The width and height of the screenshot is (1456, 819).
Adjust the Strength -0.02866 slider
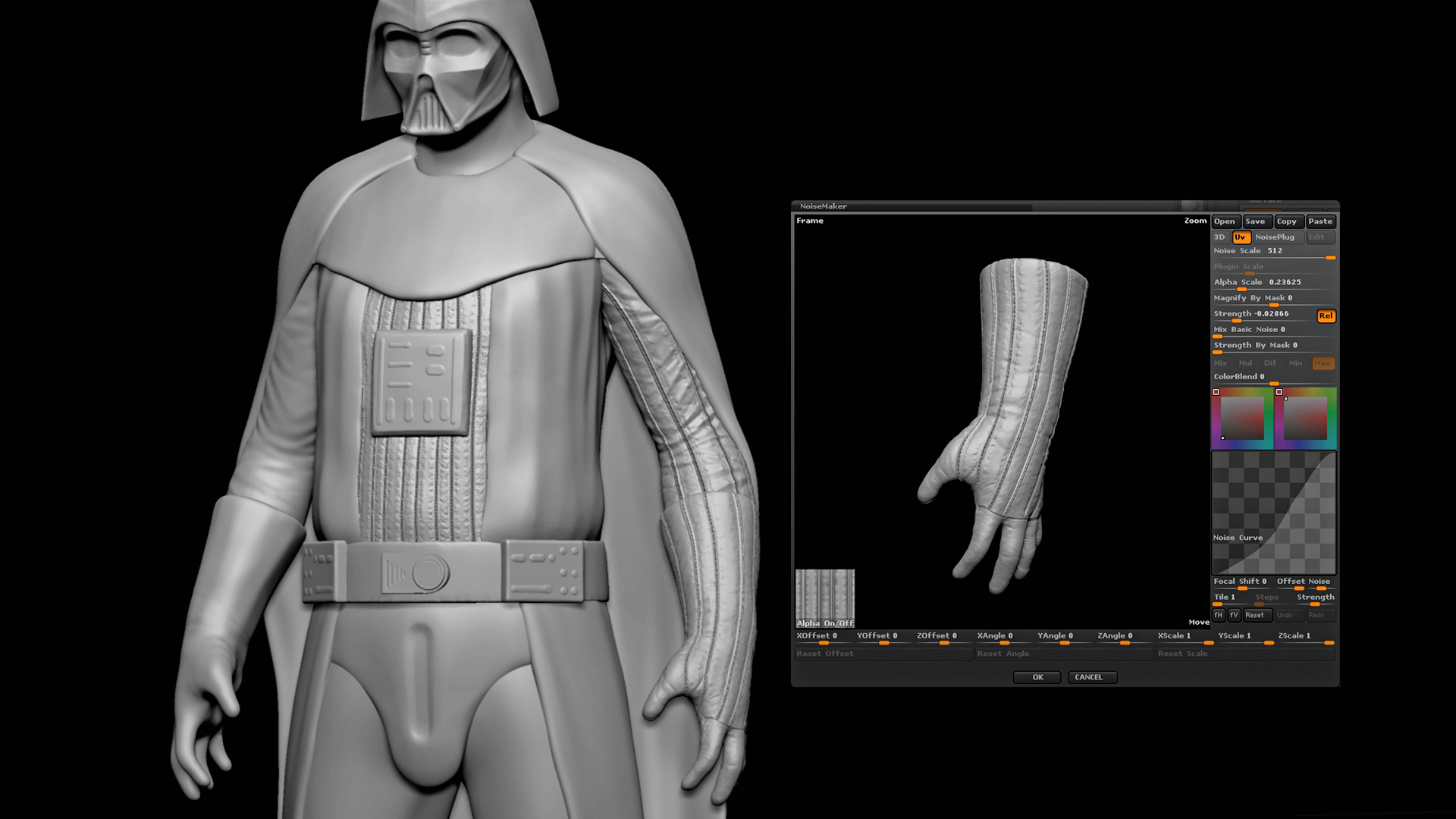click(1263, 315)
